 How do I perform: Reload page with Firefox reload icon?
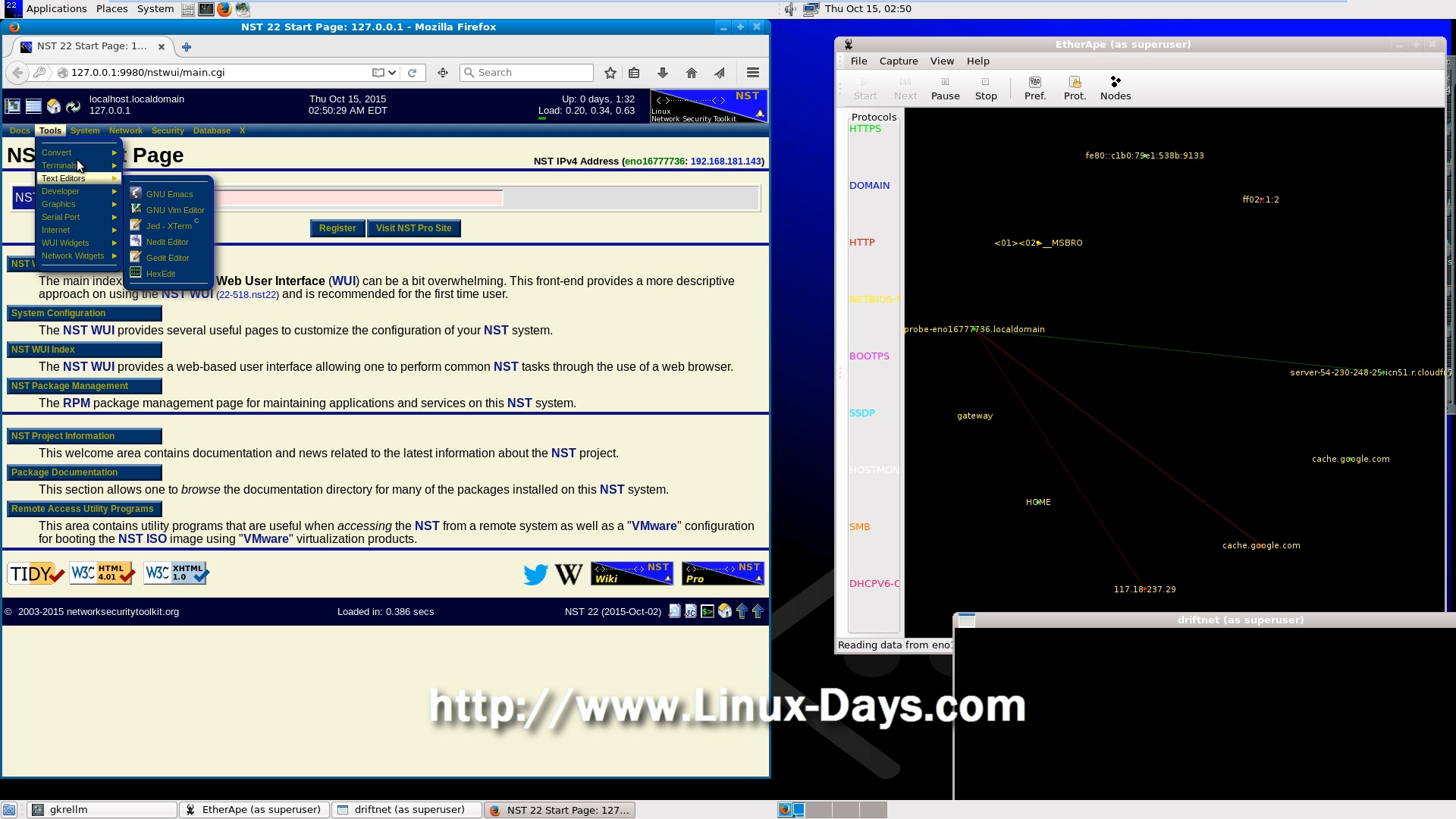click(412, 73)
